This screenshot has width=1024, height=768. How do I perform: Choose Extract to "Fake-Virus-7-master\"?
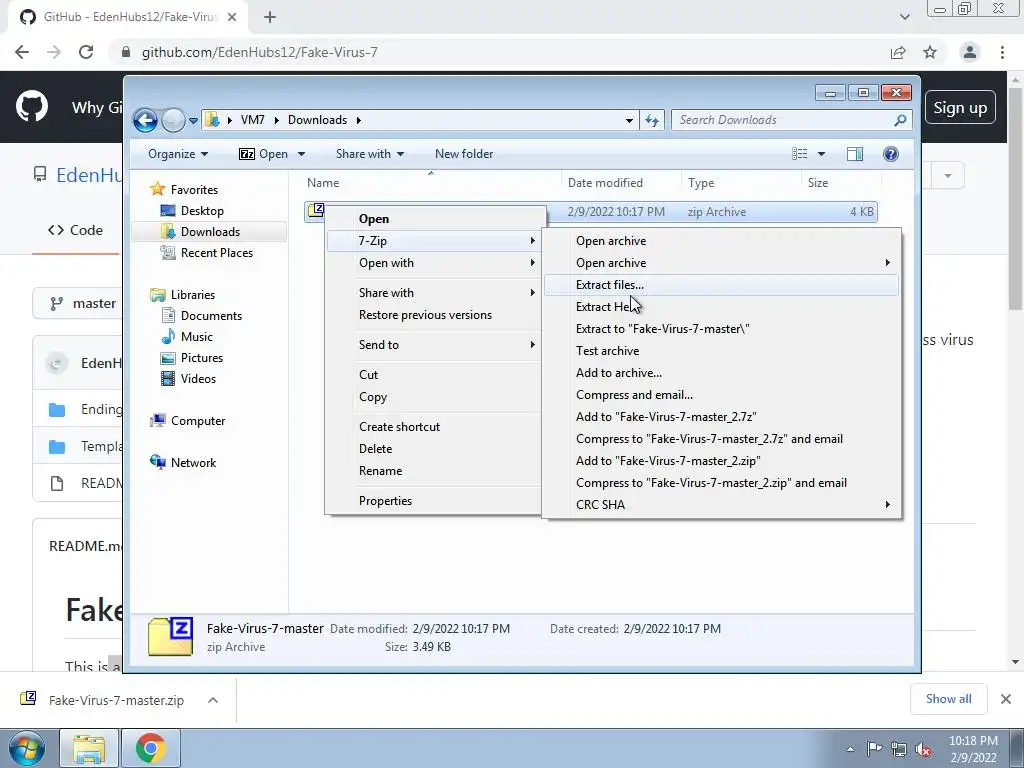click(722, 328)
